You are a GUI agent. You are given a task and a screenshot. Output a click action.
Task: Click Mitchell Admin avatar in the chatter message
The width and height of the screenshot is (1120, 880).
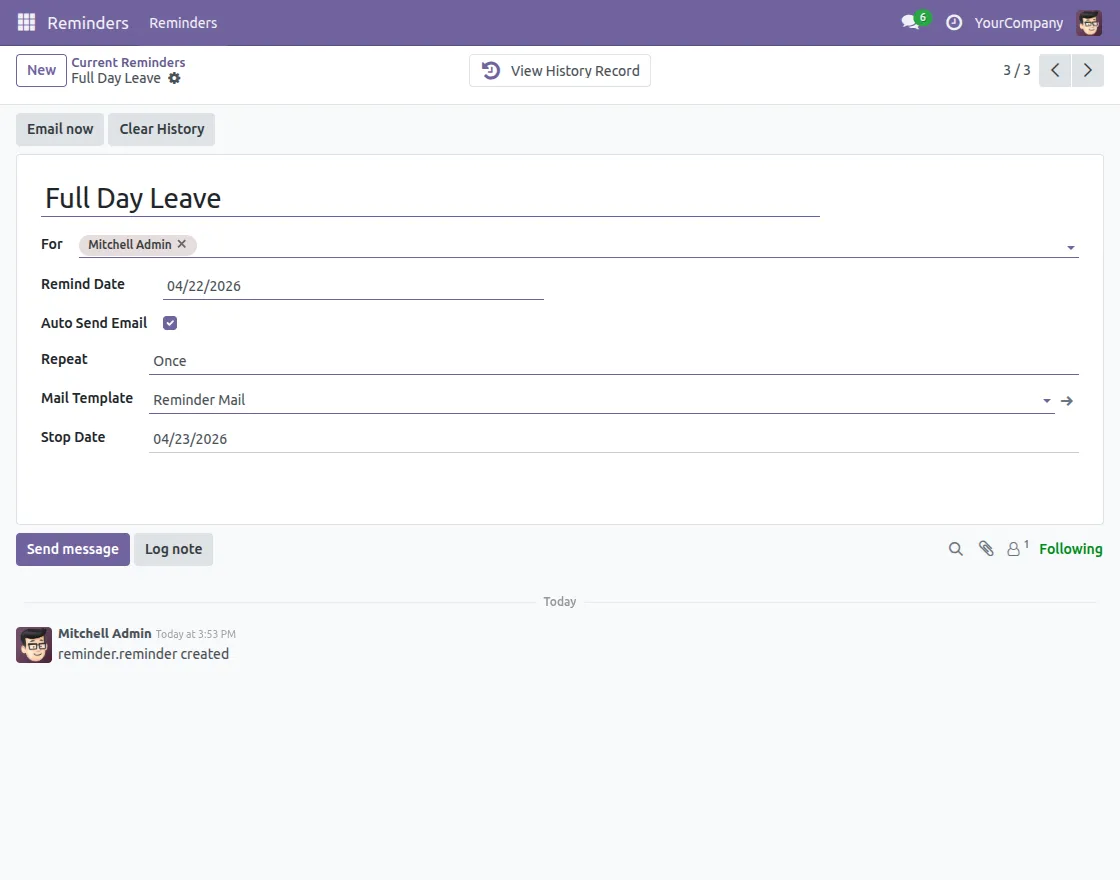click(x=34, y=645)
